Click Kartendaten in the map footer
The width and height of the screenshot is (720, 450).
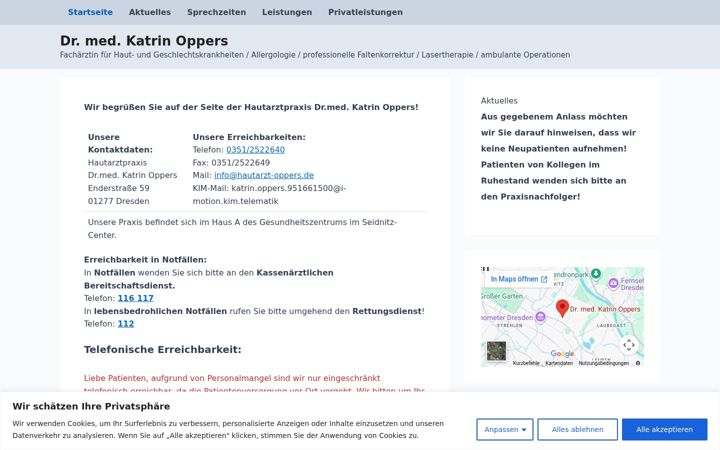tap(559, 363)
